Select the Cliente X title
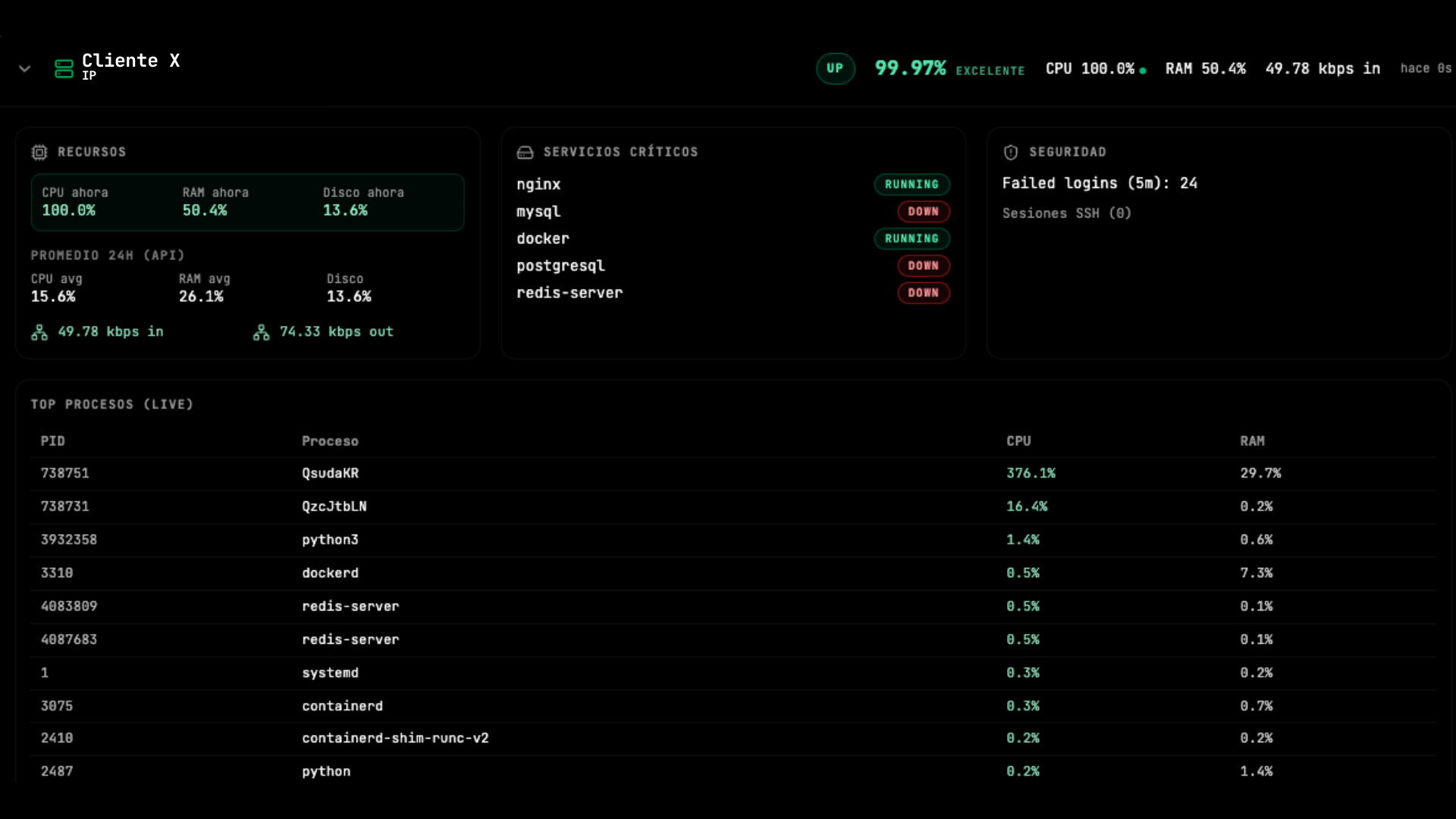 (x=131, y=61)
